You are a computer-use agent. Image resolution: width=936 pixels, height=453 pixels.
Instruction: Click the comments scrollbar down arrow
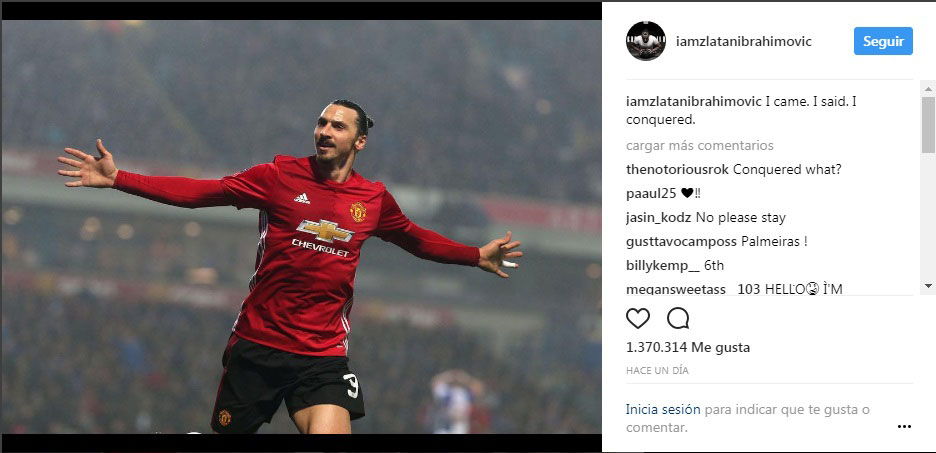[928, 285]
